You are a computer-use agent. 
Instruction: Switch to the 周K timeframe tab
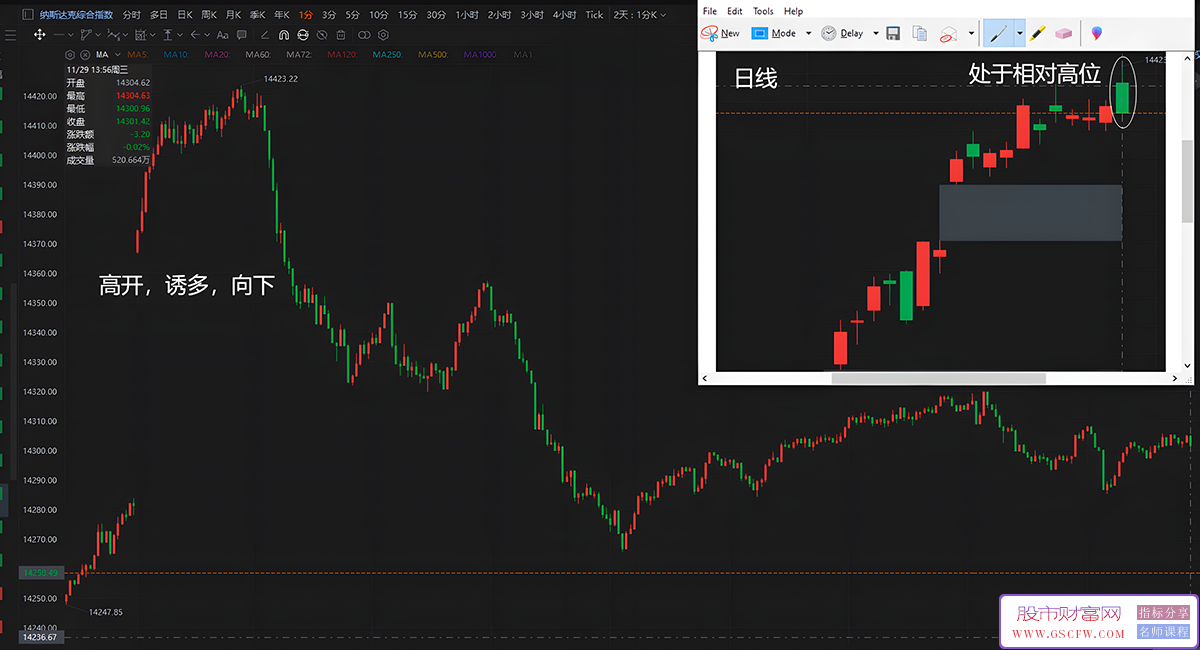pos(209,15)
